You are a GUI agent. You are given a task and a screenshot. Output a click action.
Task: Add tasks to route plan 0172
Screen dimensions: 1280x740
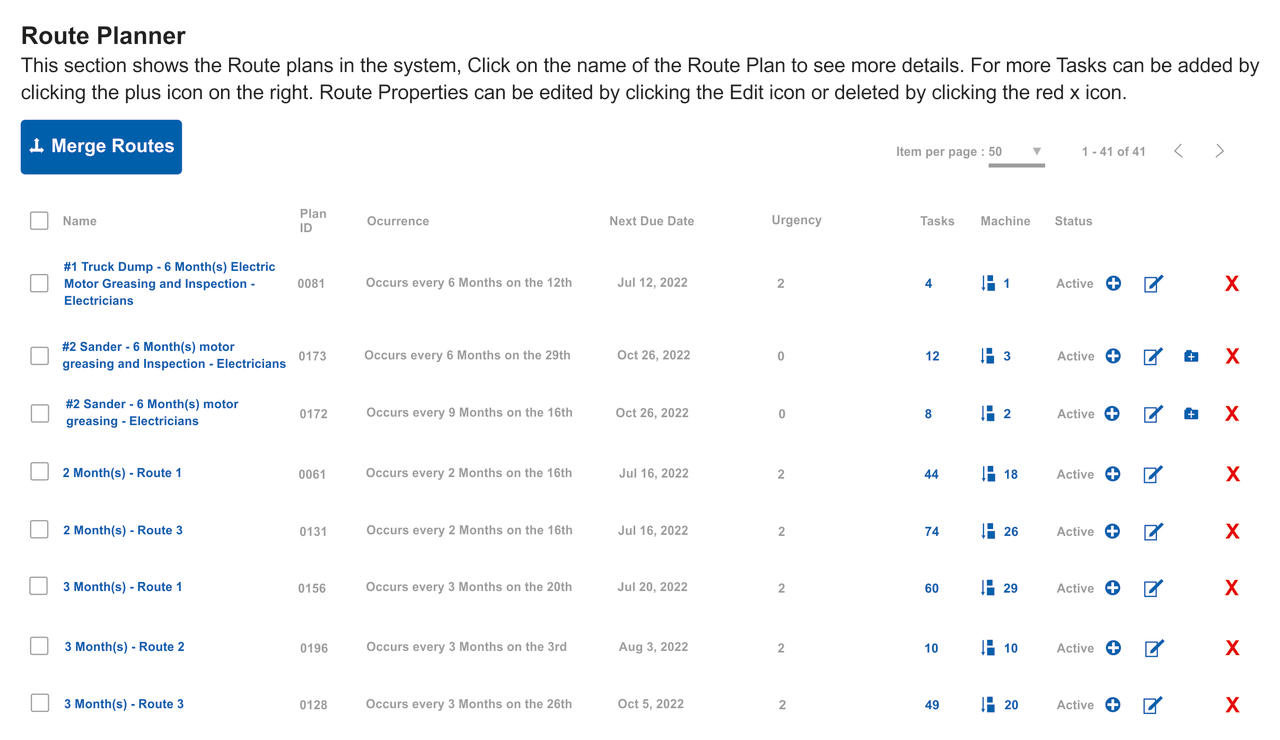[1112, 413]
